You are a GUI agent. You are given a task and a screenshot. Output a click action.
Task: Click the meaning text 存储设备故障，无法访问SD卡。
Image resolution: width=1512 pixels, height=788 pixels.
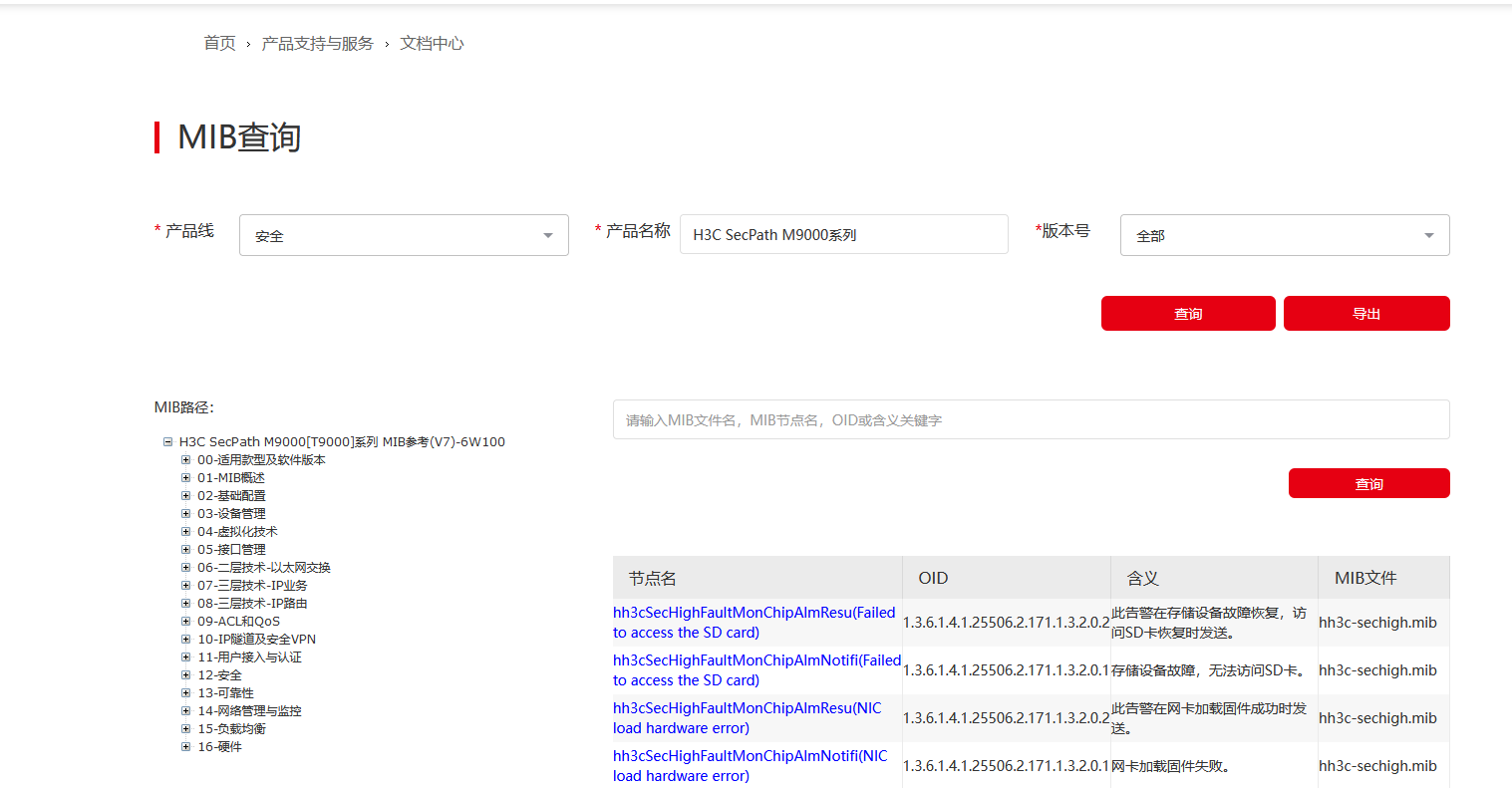1209,670
